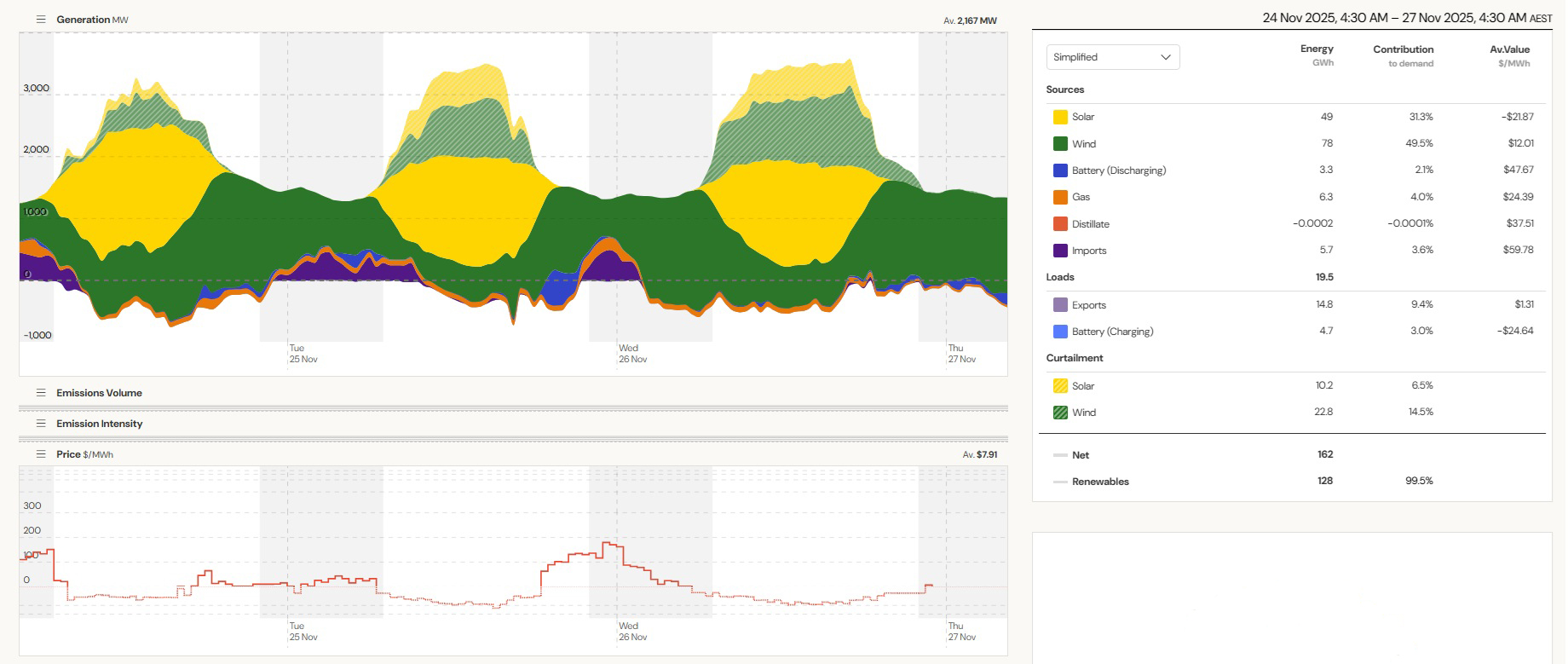Open the Simplified view dropdown

(1112, 57)
